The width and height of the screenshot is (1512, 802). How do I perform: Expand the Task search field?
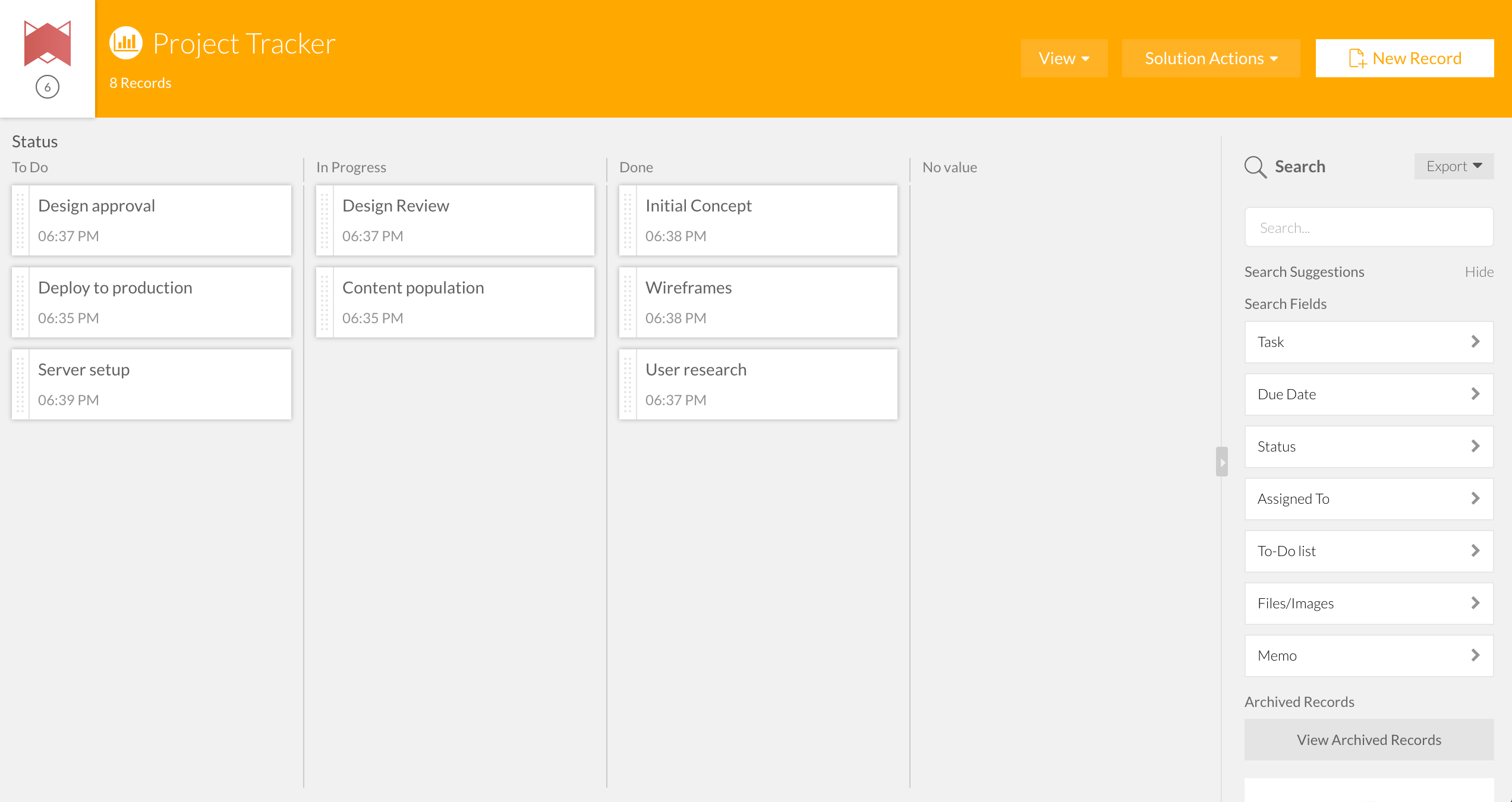pos(1369,342)
